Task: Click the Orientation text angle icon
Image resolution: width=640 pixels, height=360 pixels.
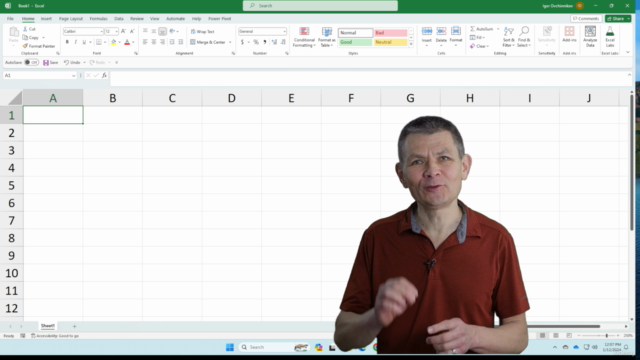Action: tap(172, 31)
